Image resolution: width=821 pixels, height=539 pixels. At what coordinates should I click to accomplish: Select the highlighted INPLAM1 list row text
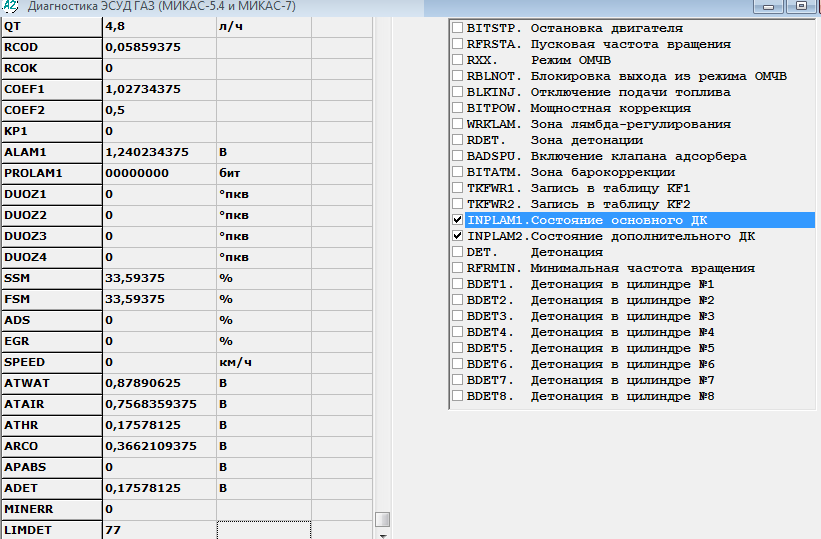[640, 220]
